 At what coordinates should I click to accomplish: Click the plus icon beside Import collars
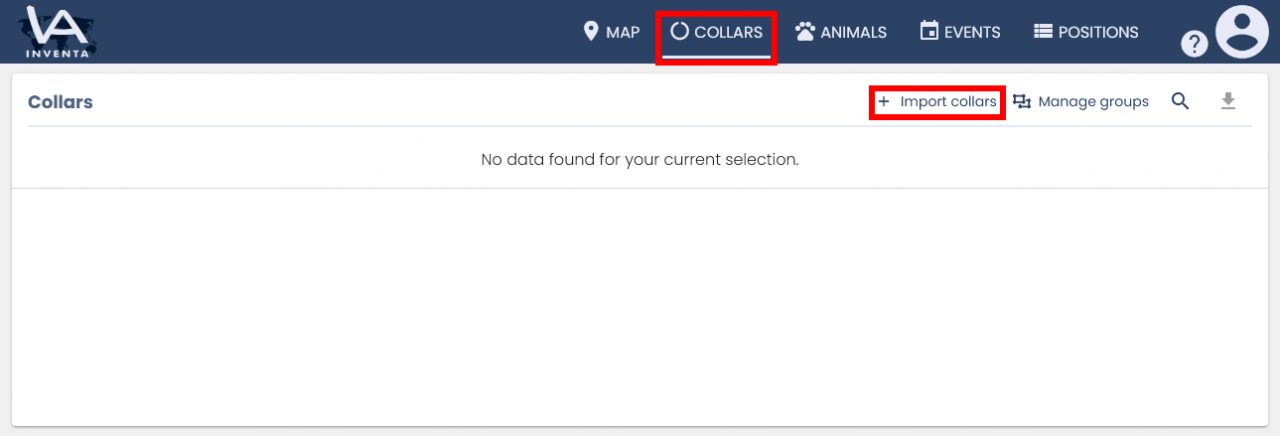(x=883, y=102)
